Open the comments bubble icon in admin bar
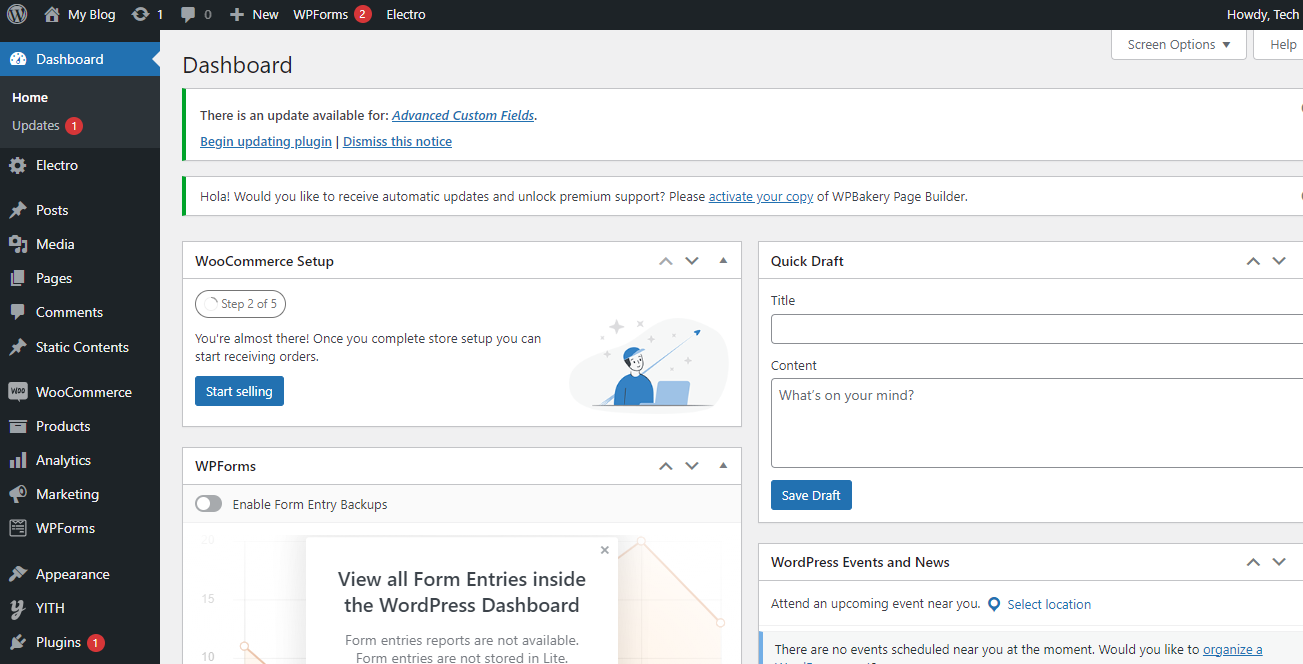The image size is (1303, 664). 188,15
